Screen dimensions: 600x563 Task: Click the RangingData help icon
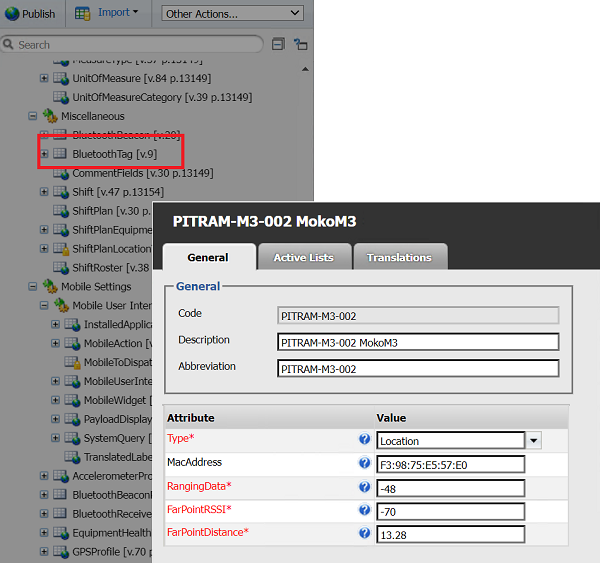pyautogui.click(x=364, y=487)
